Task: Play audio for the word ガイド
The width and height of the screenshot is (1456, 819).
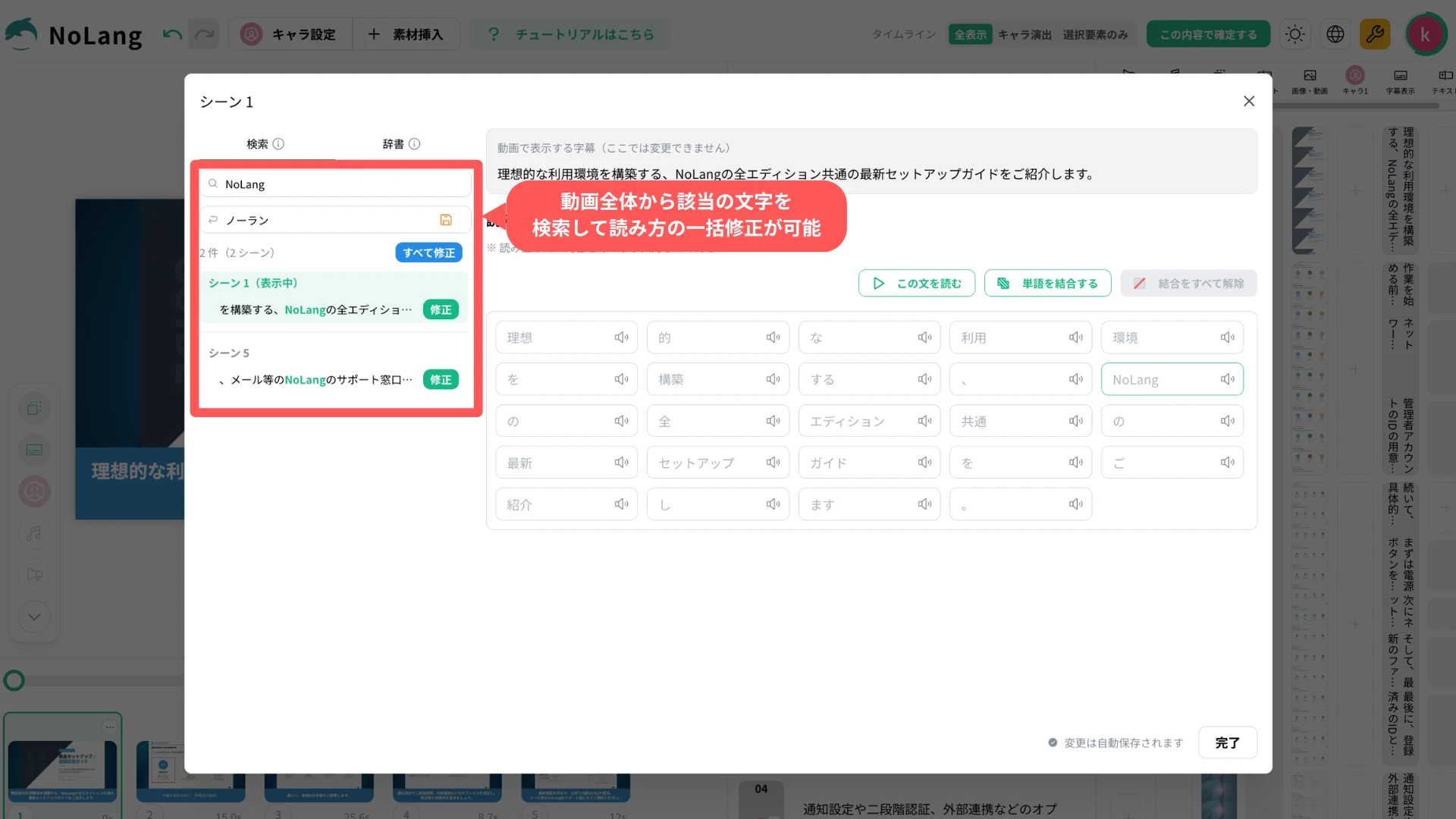Action: (924, 463)
